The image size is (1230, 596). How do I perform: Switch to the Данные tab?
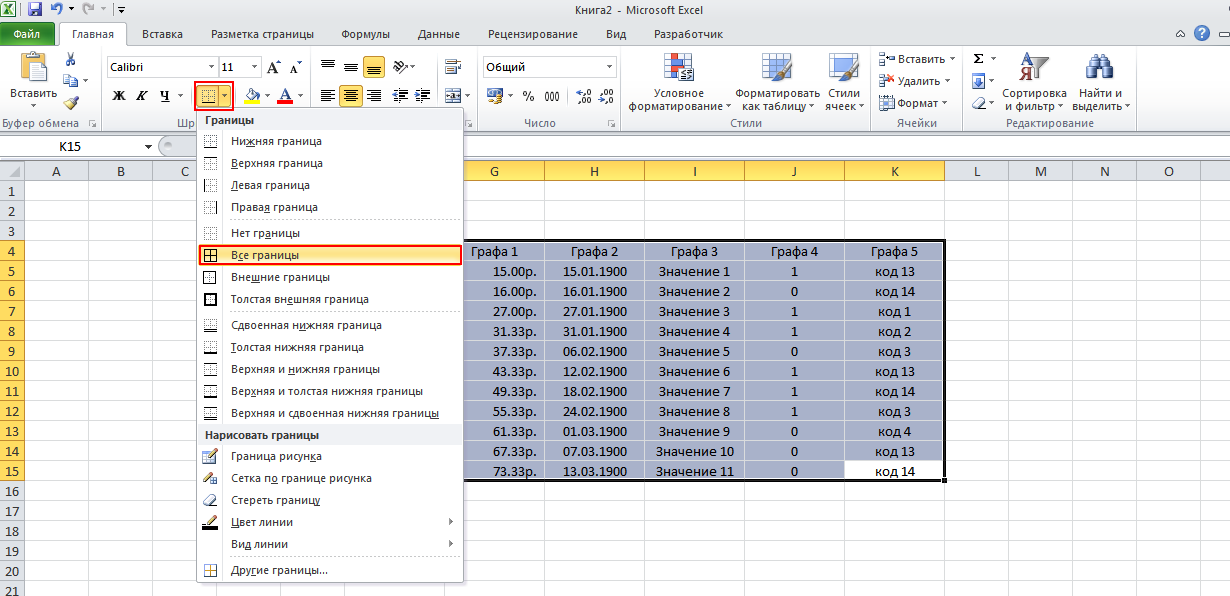[438, 34]
